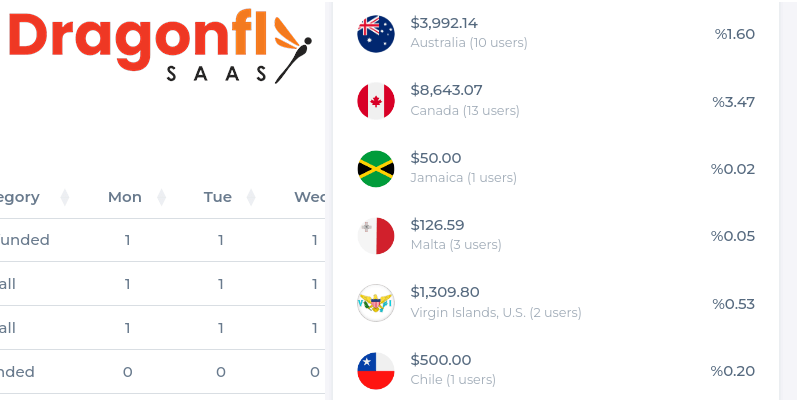800x400 pixels.
Task: Click the $1,309.80 Virgin Islands amount
Action: coord(445,292)
